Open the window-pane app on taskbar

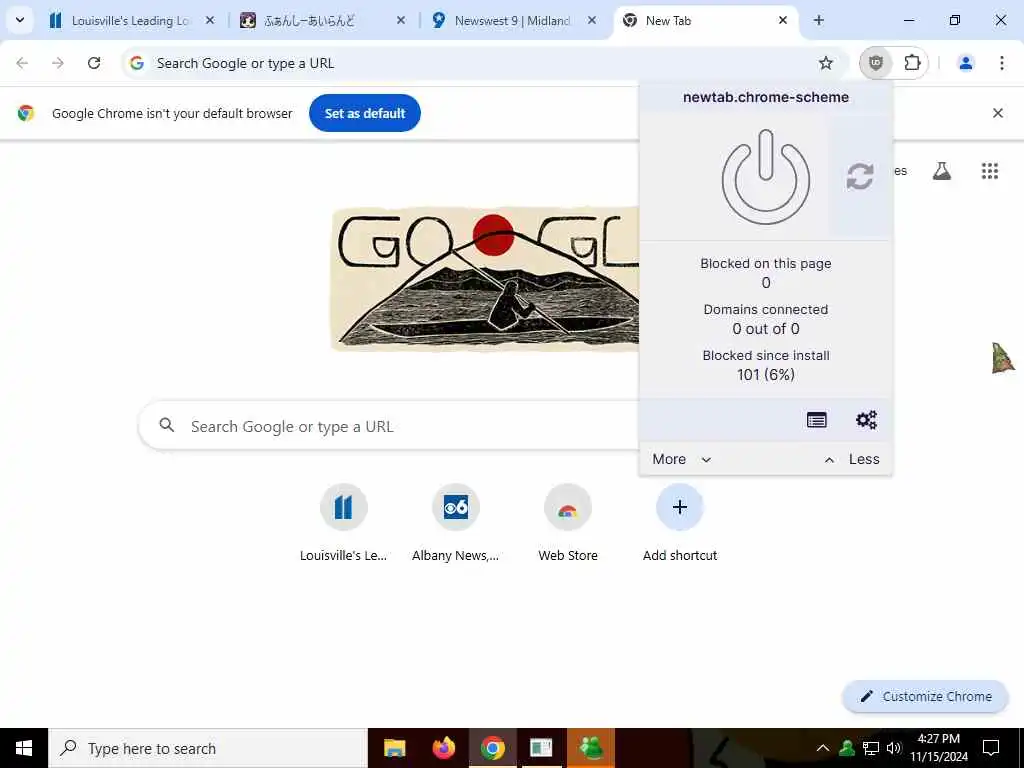[541, 748]
